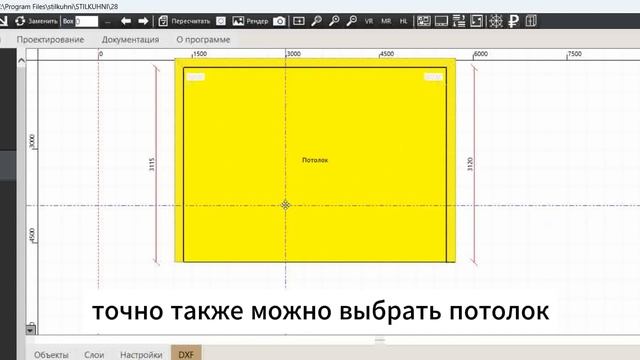Take a snapshot with the camera icon
This screenshot has width=640, height=360.
279,21
